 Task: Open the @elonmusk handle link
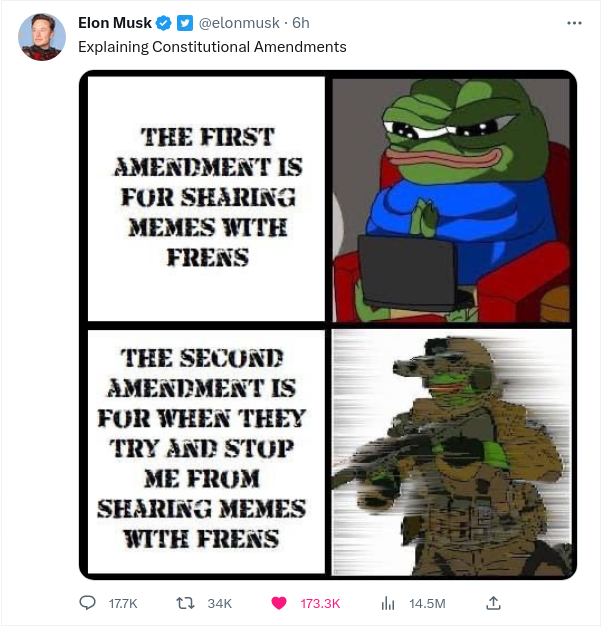[239, 23]
